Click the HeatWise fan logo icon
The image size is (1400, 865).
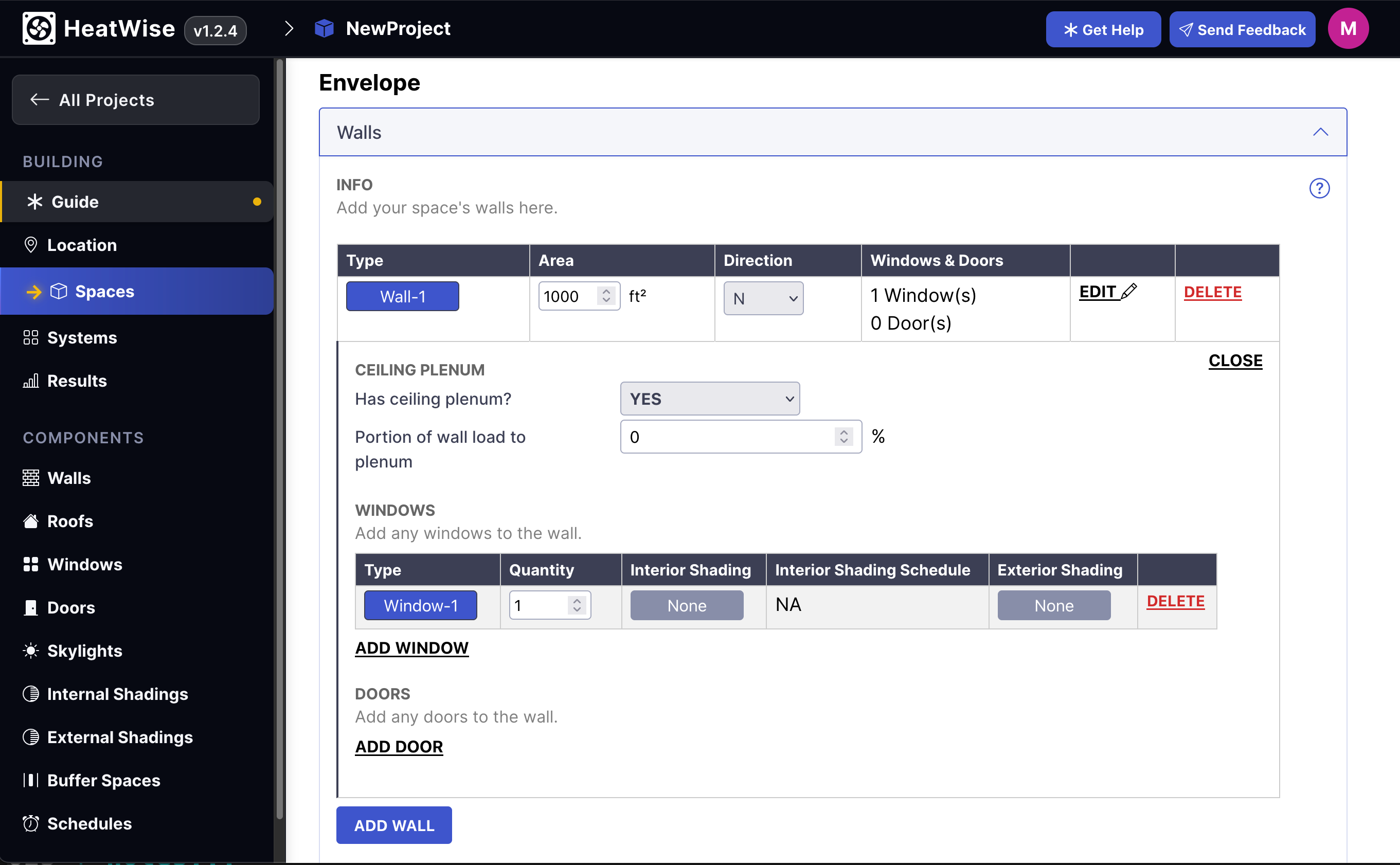[39, 28]
